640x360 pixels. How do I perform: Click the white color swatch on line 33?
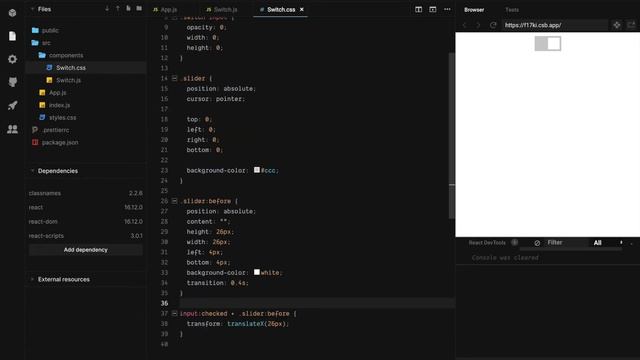(257, 272)
